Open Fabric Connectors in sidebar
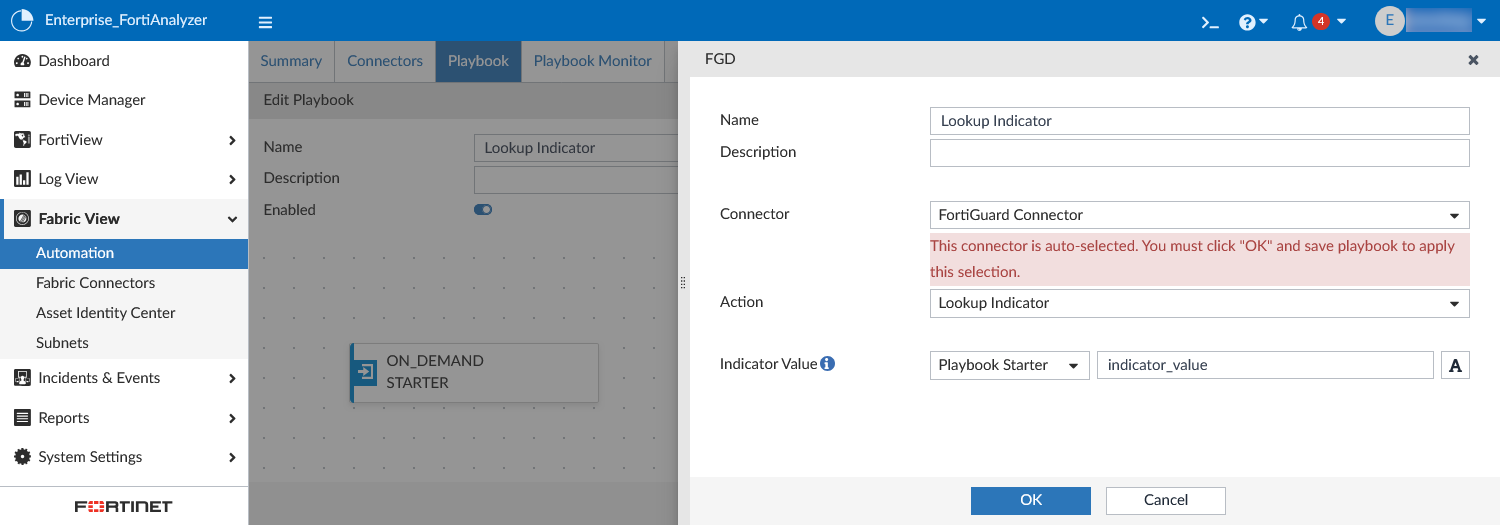The width and height of the screenshot is (1500, 525). click(96, 283)
